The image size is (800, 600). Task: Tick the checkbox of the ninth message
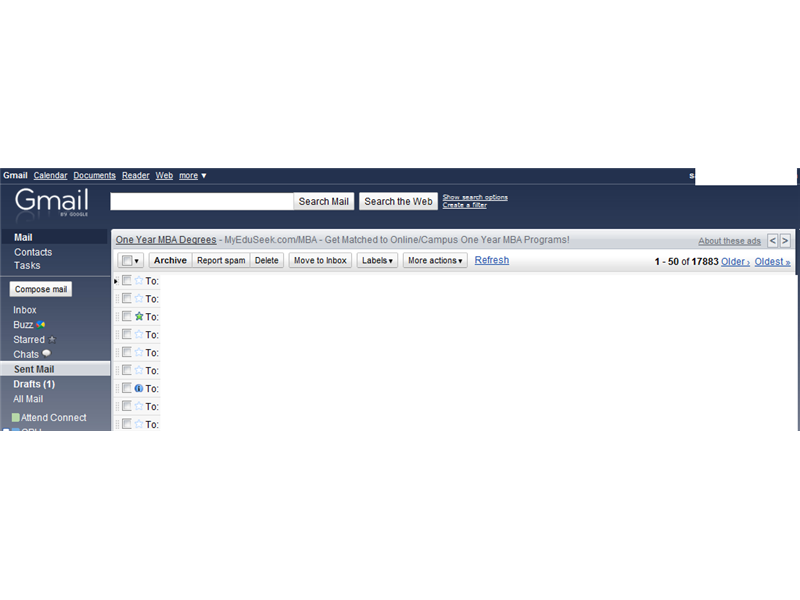coord(127,423)
